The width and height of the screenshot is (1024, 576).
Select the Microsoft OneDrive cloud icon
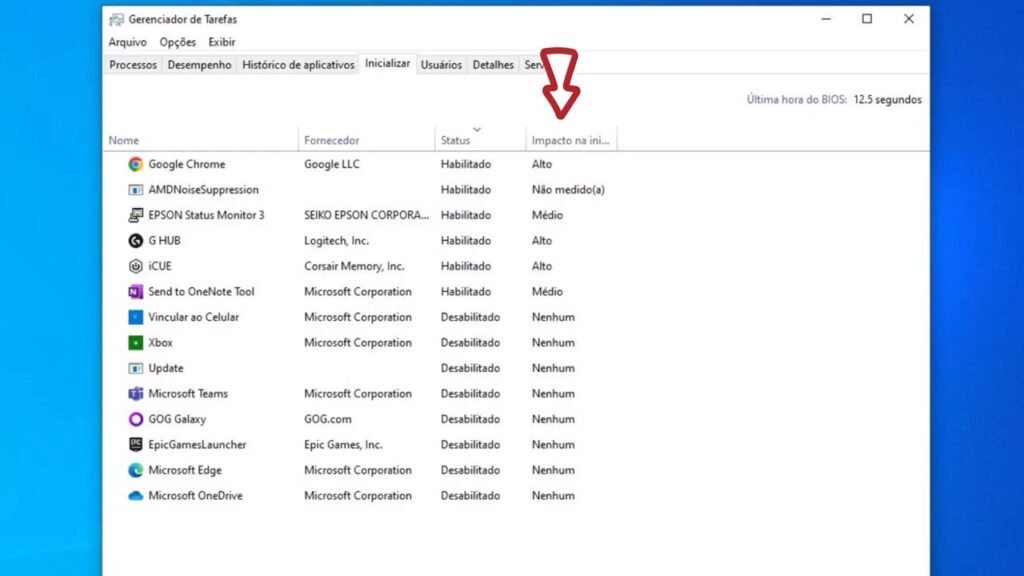pos(135,496)
